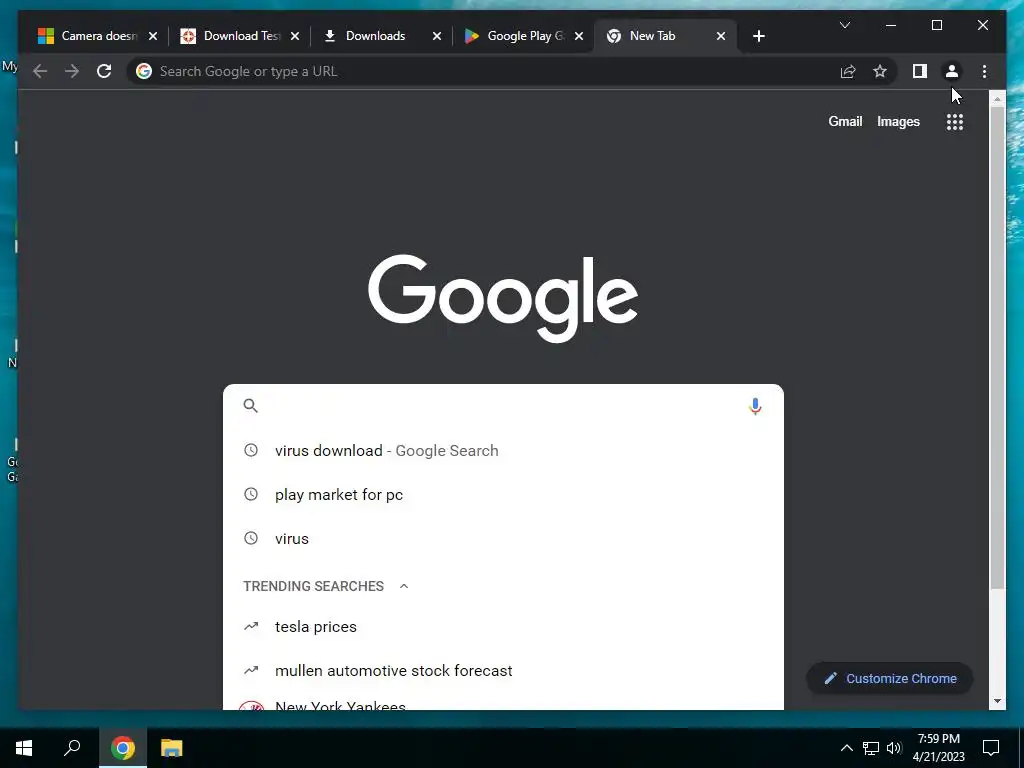1024x768 pixels.
Task: Click the scrollbar down arrow
Action: [997, 701]
